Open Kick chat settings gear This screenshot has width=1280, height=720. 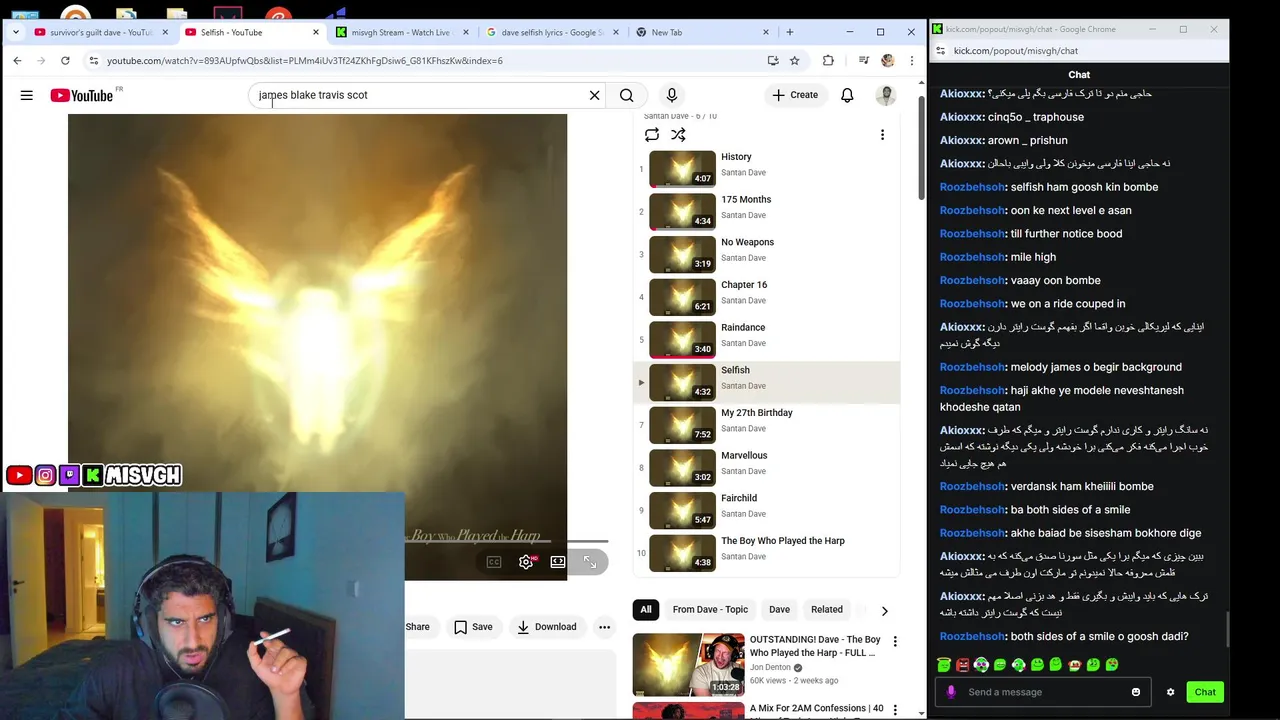(x=1170, y=692)
